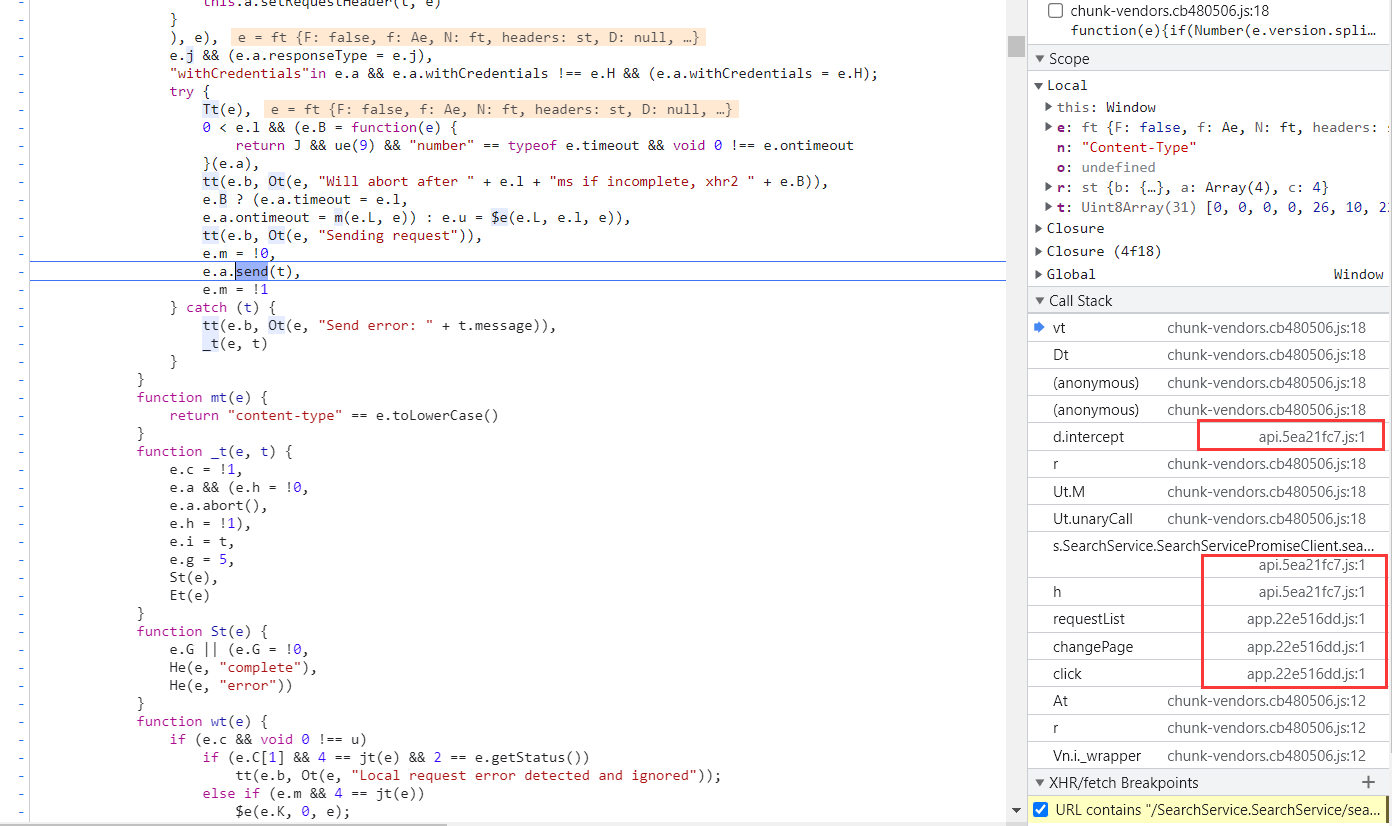The image size is (1392, 826).
Task: Select the click call stack frame
Action: point(1210,674)
